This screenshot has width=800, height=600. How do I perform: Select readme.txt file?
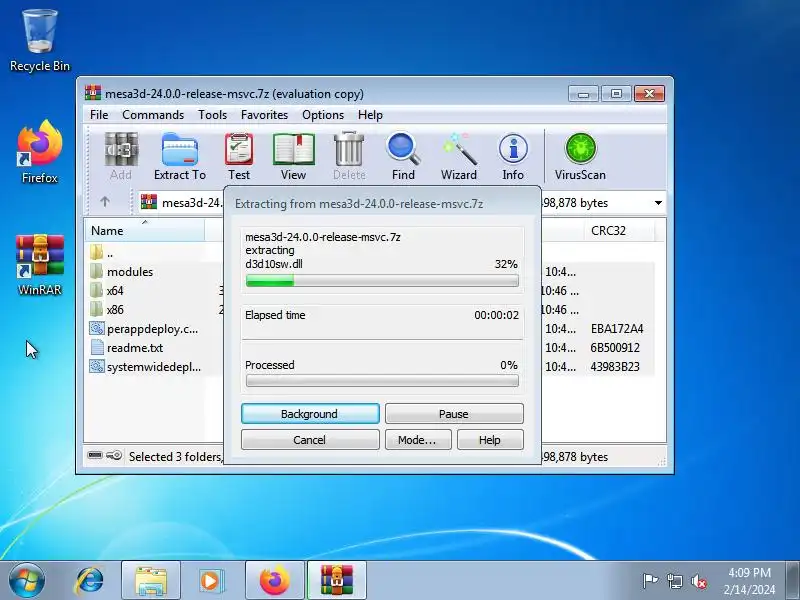(x=127, y=348)
